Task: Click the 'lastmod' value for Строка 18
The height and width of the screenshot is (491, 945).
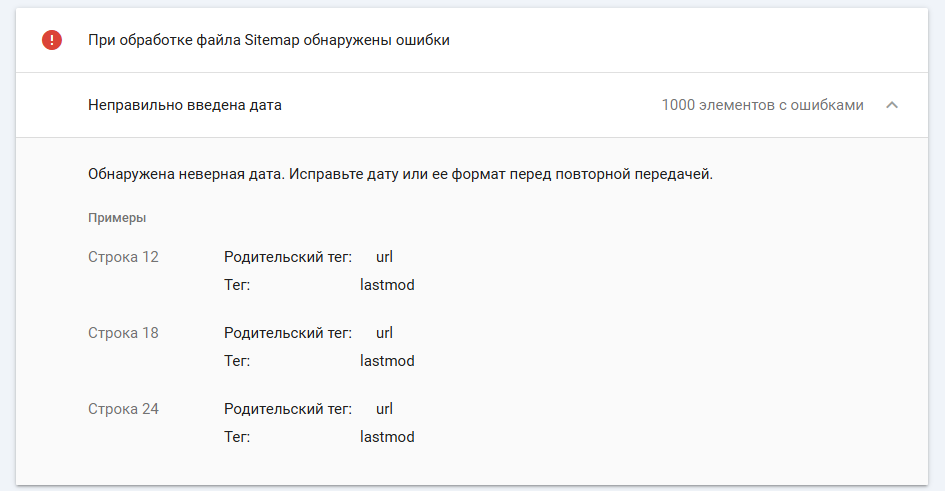Action: click(387, 361)
